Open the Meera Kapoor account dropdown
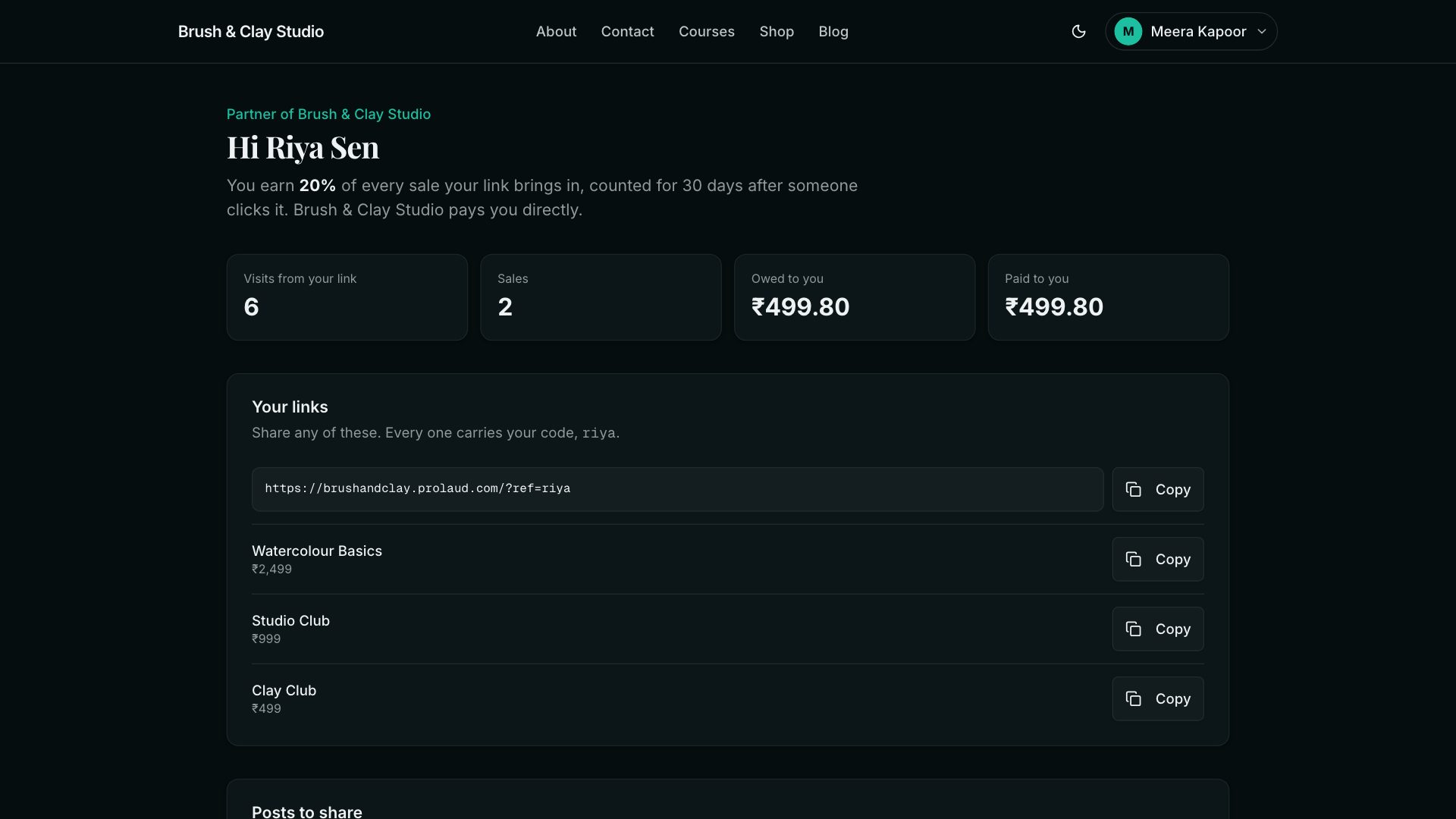 (1191, 31)
